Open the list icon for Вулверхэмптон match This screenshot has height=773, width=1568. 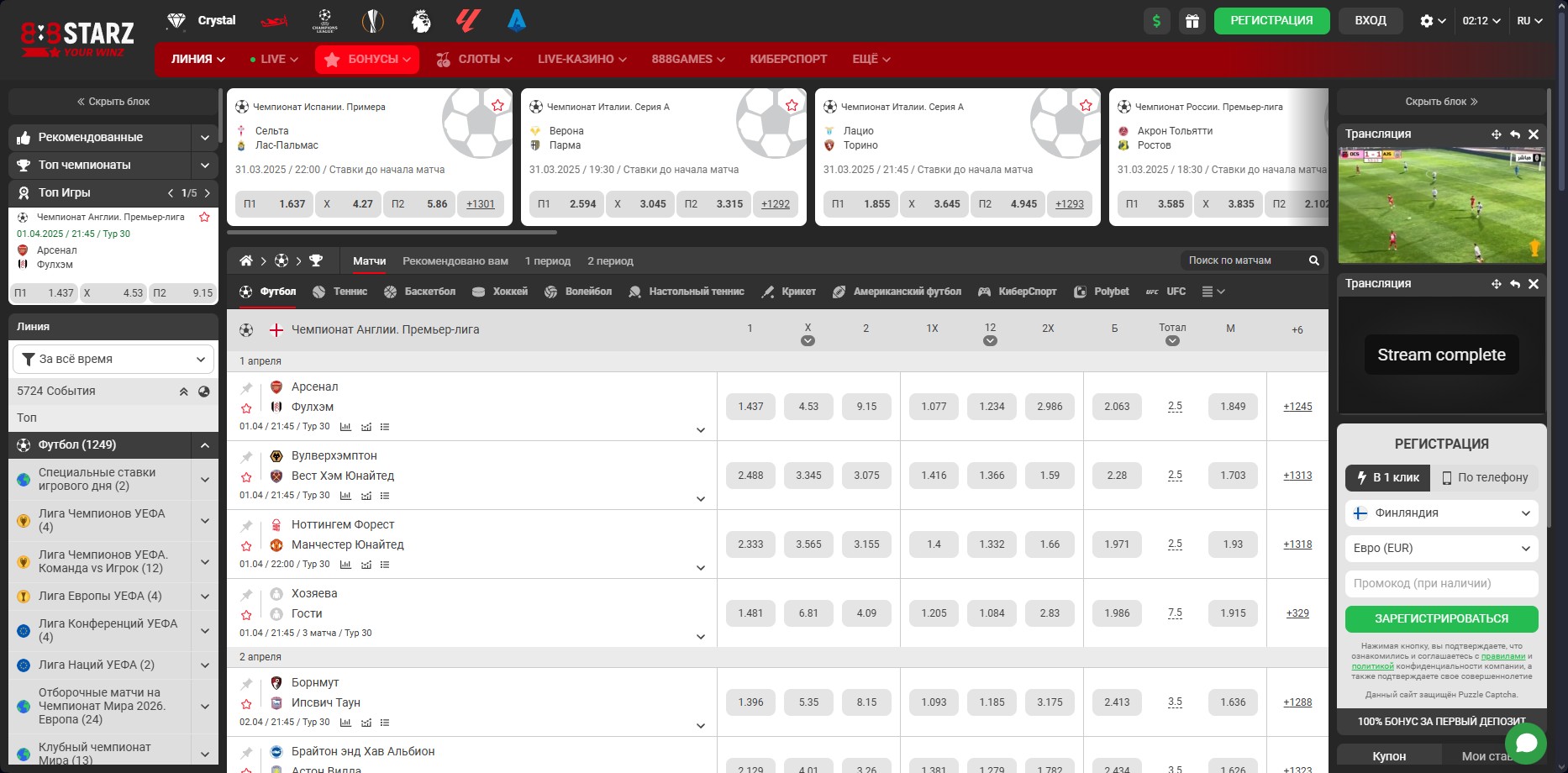pyautogui.click(x=385, y=496)
